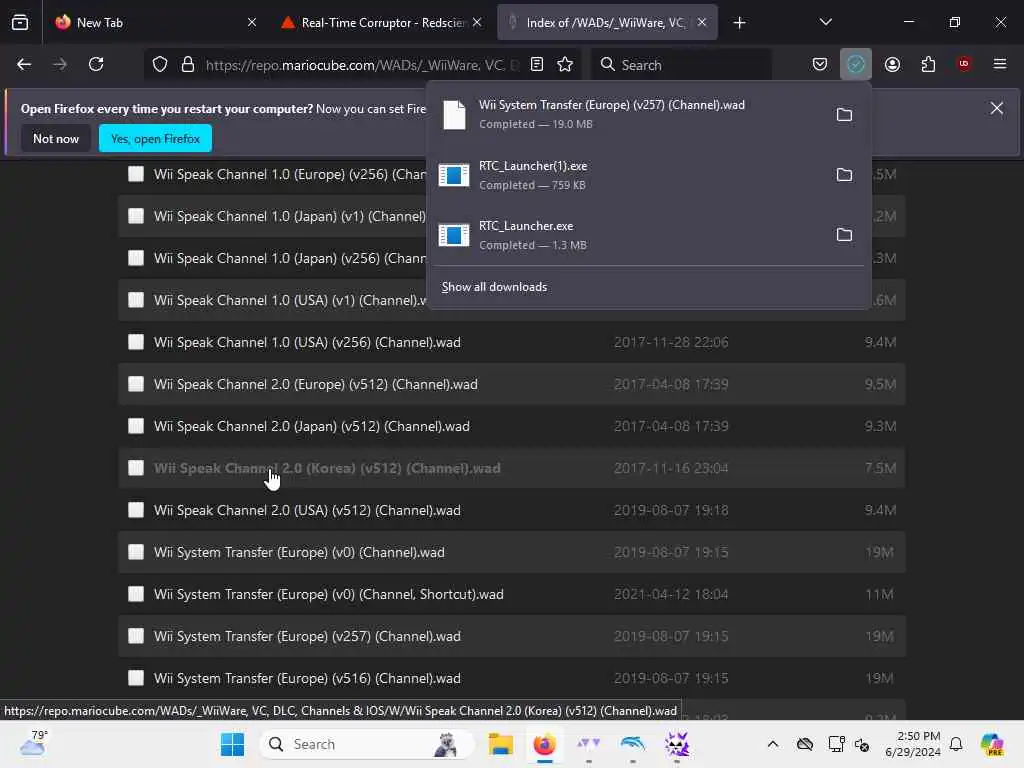
Task: Click the Not now button
Action: tap(56, 138)
